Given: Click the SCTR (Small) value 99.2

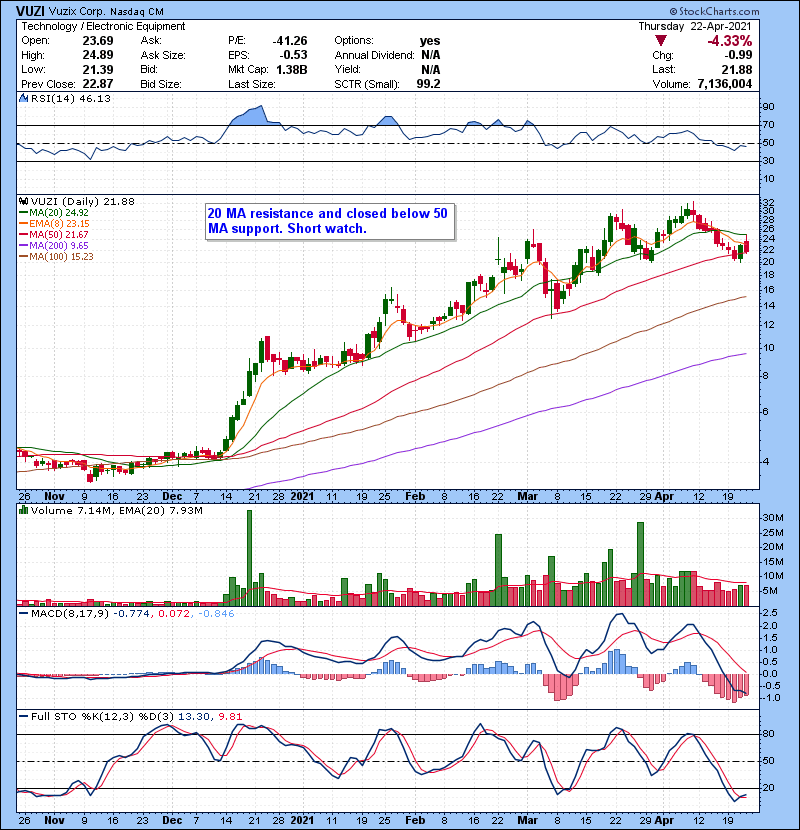Looking at the screenshot, I should [x=428, y=84].
